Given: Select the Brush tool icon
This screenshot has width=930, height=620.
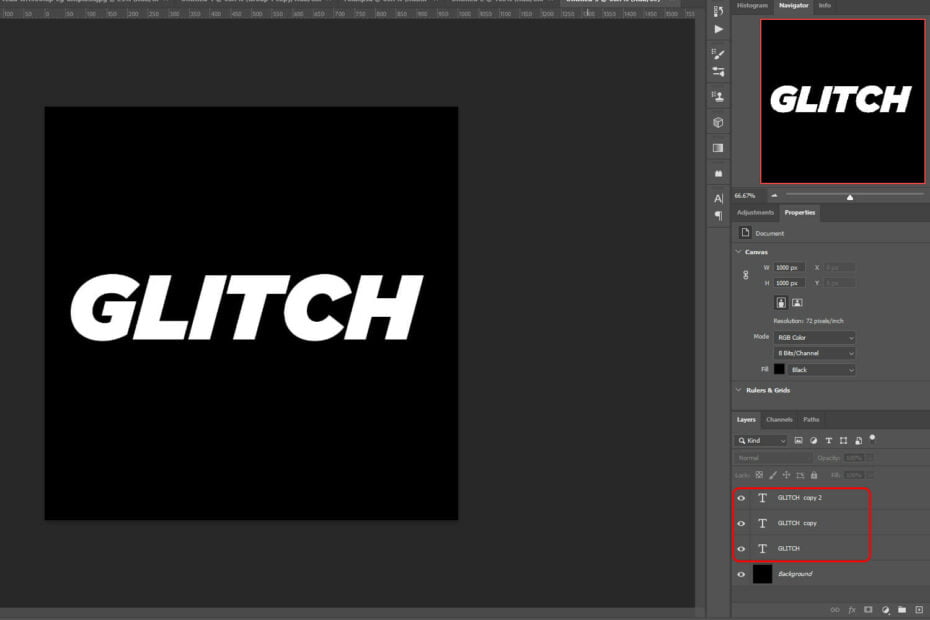Looking at the screenshot, I should (717, 52).
